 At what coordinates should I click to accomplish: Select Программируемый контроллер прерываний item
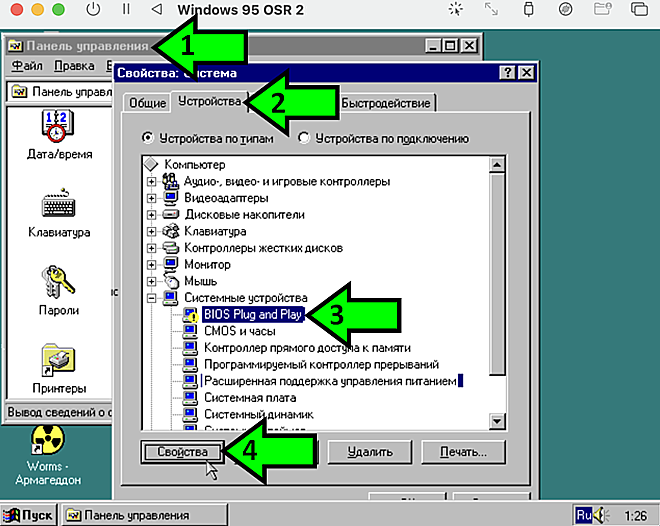321,364
